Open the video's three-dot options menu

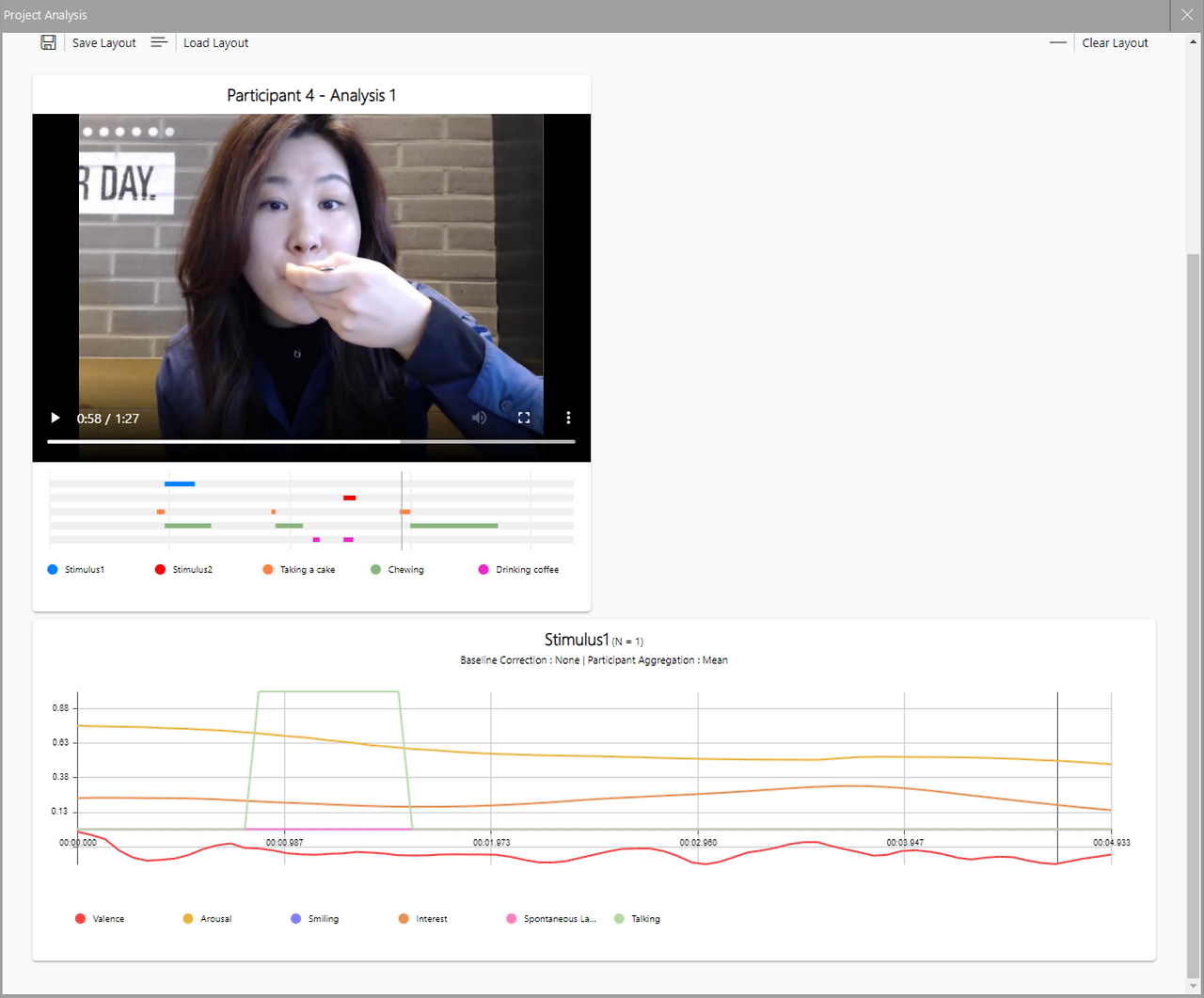click(568, 418)
